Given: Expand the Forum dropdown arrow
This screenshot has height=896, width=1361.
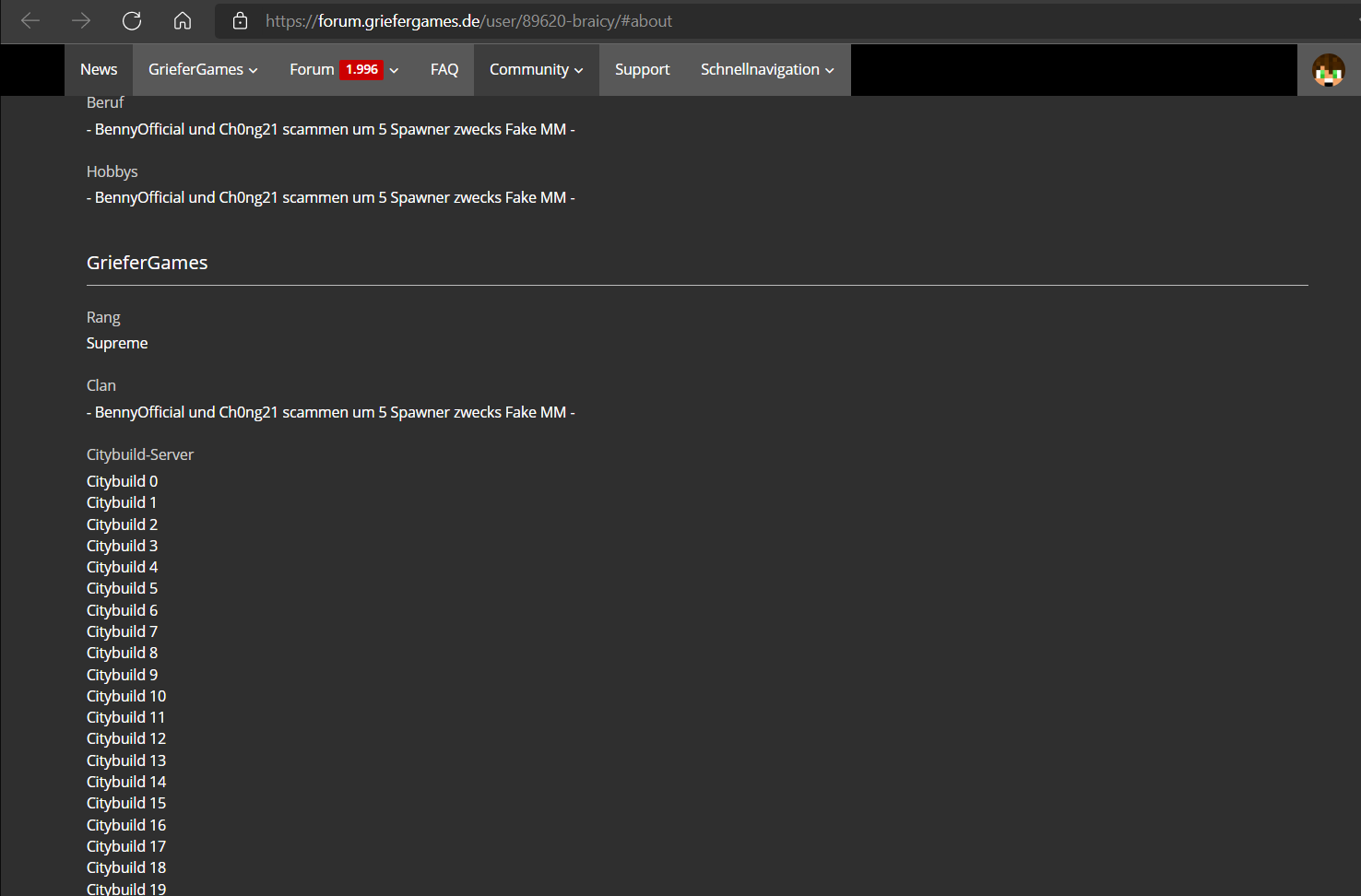Looking at the screenshot, I should pyautogui.click(x=394, y=70).
